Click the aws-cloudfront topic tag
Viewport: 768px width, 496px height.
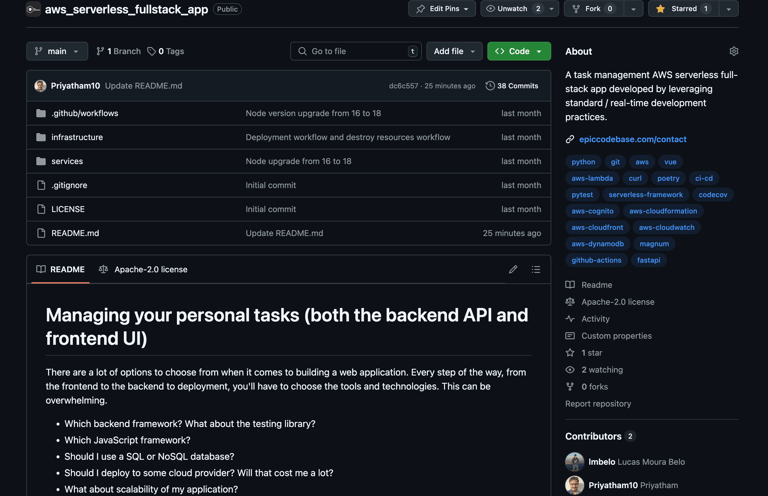coord(597,228)
